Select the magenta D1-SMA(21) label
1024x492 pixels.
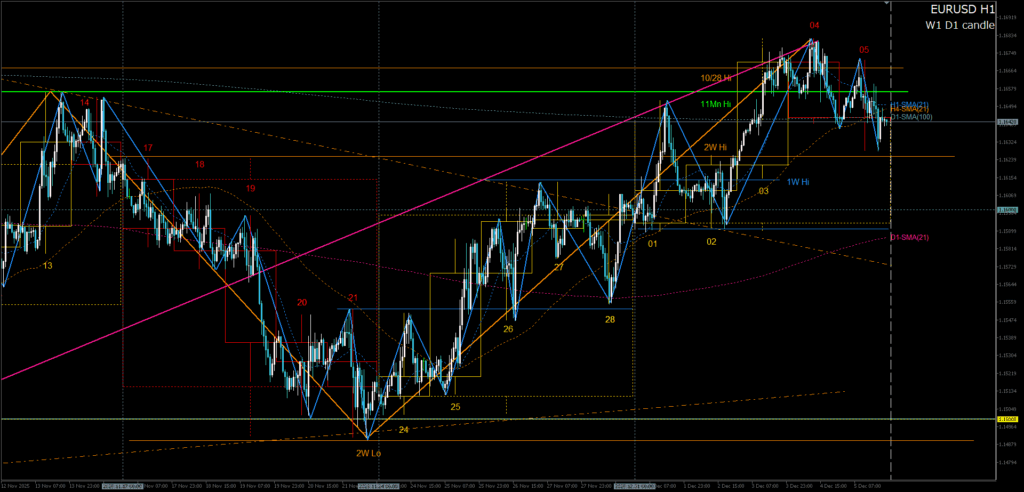(x=909, y=237)
